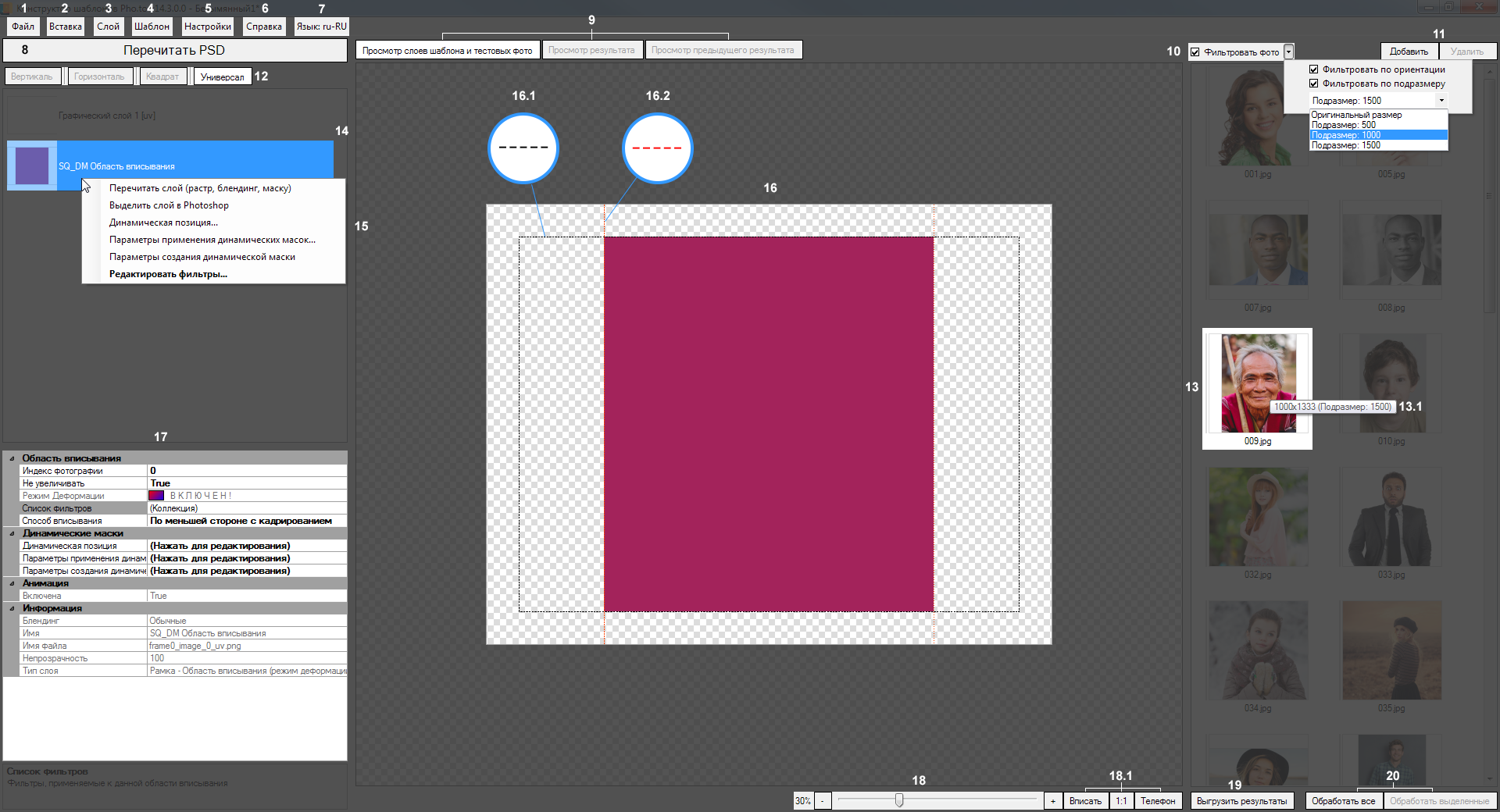Screen dimensions: 1500x812
Task: Click the Вписать zoom button
Action: pos(1085,801)
